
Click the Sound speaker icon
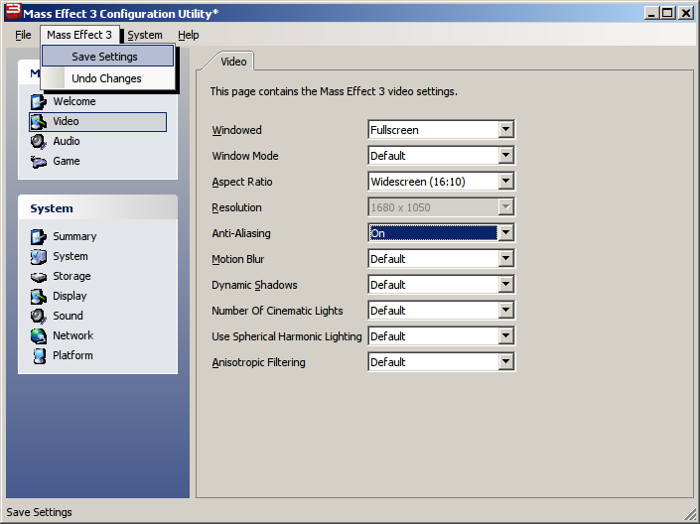[38, 316]
